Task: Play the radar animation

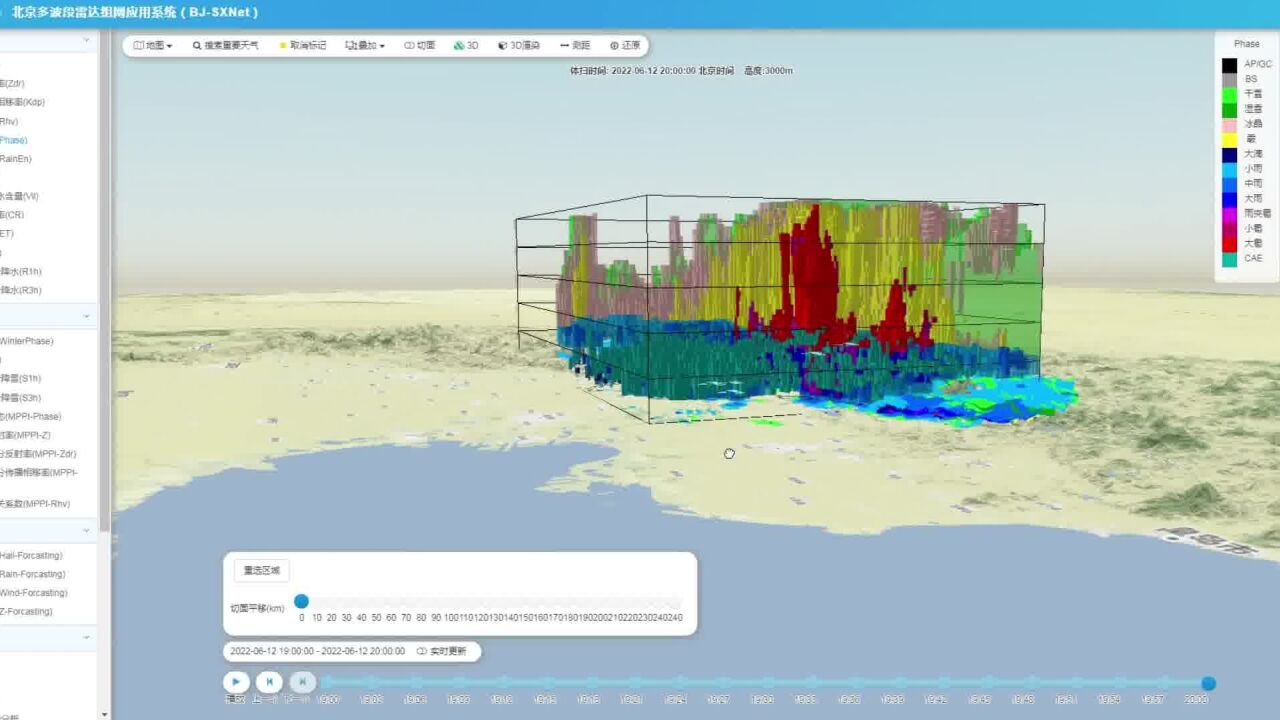Action: (236, 682)
